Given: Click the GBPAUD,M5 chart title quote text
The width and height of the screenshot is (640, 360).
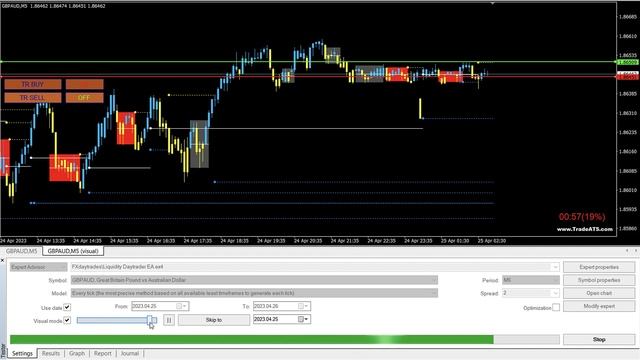Looking at the screenshot, I should (53, 6).
